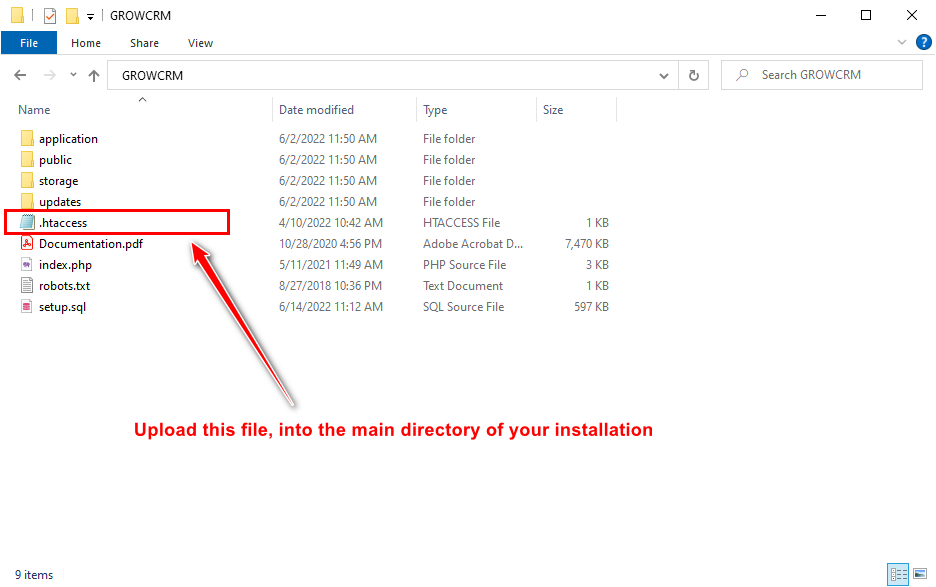Open the Recent locations dropdown arrow
Viewport: 936px width, 587px height.
[x=73, y=75]
